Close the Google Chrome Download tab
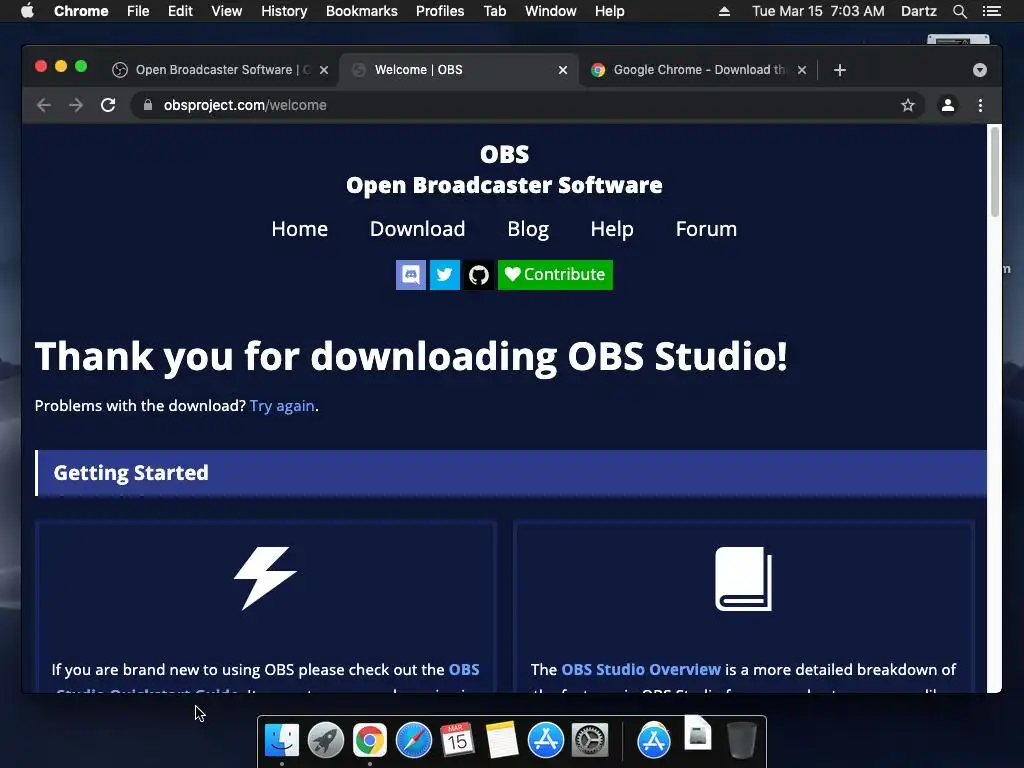Screen dimensions: 1024x768 (802, 70)
